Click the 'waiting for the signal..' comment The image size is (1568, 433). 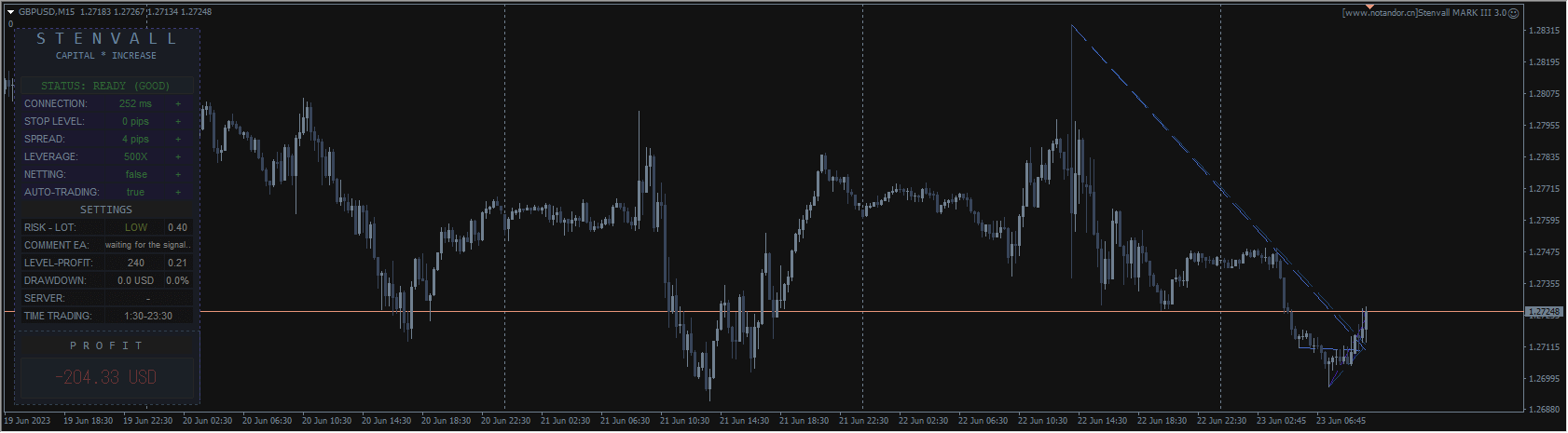point(147,246)
